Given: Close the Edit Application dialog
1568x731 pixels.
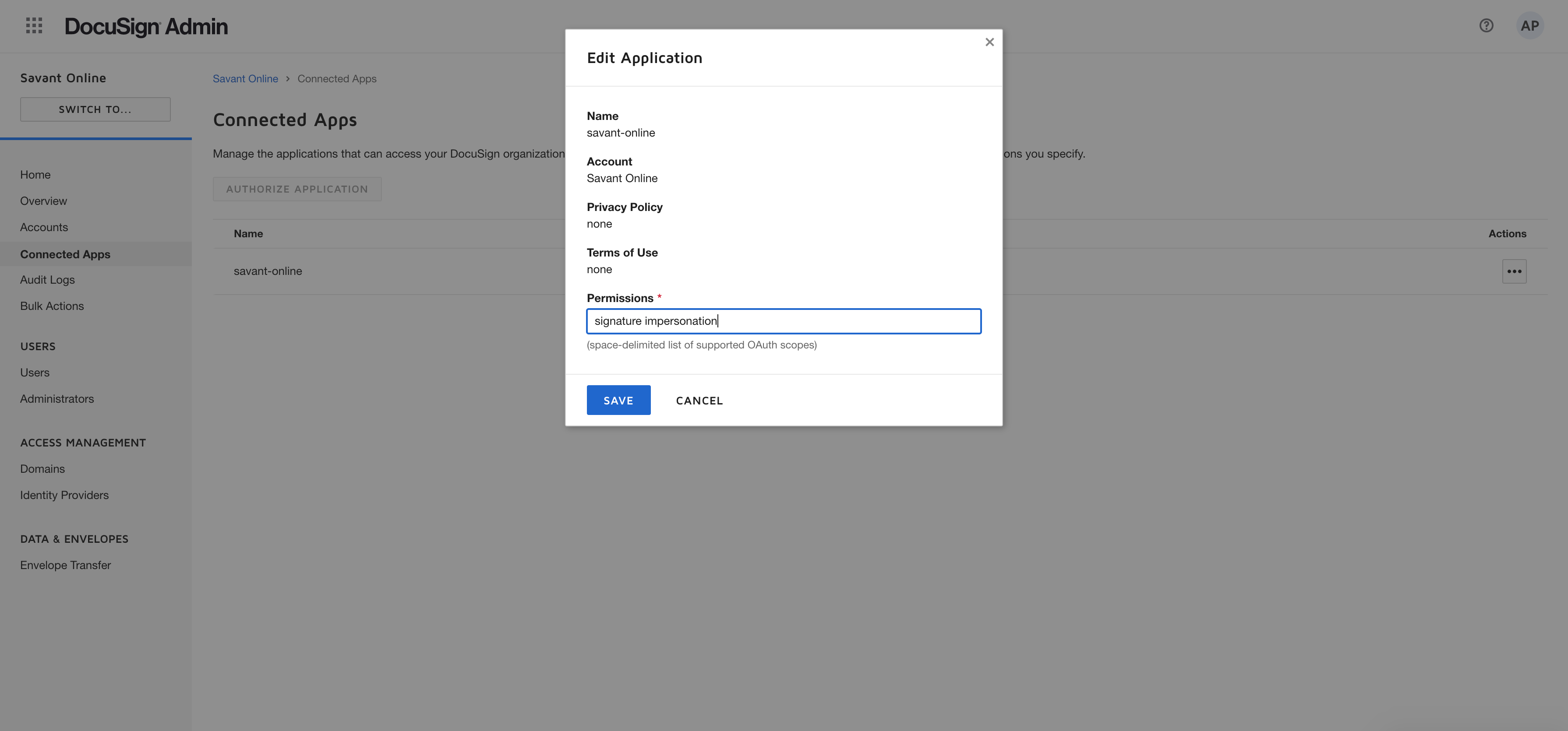Looking at the screenshot, I should [989, 42].
